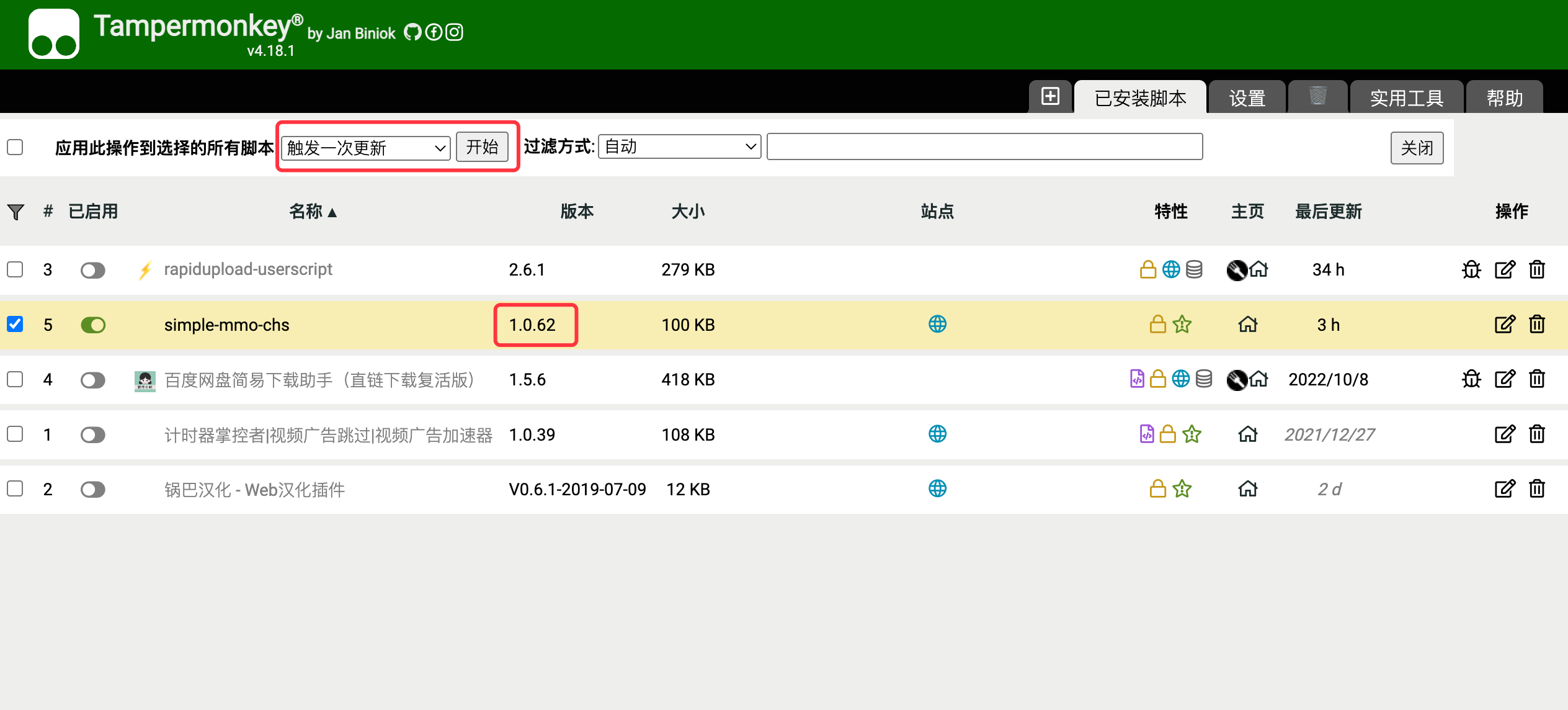Open the Facebook icon link in header

click(x=434, y=32)
